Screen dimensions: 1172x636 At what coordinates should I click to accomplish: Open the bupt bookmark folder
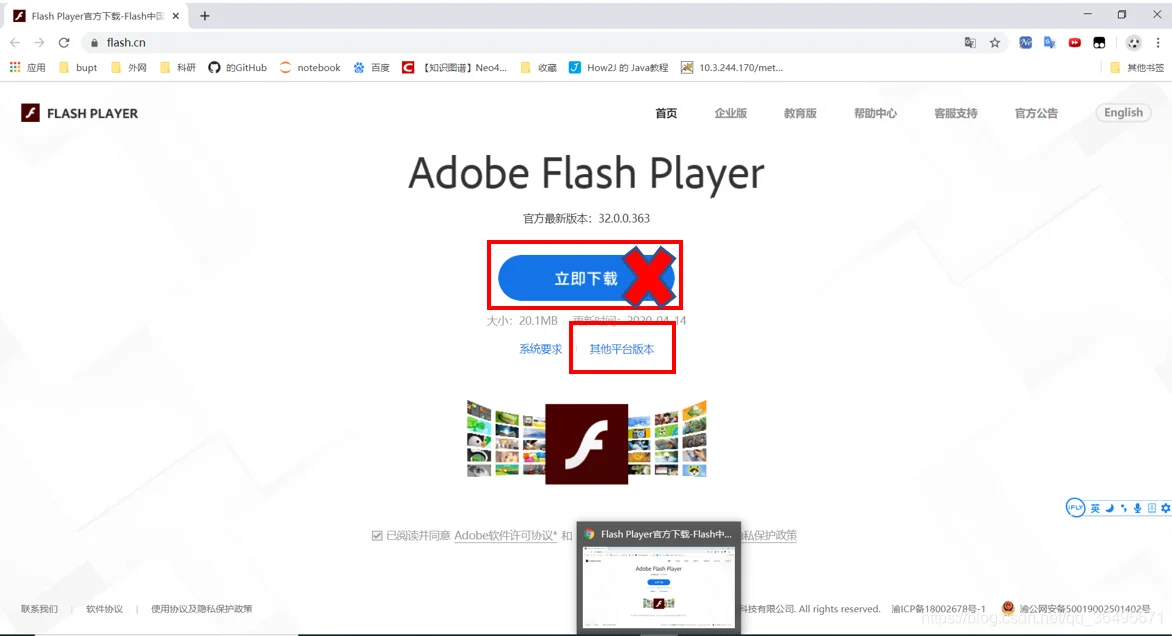(x=78, y=67)
